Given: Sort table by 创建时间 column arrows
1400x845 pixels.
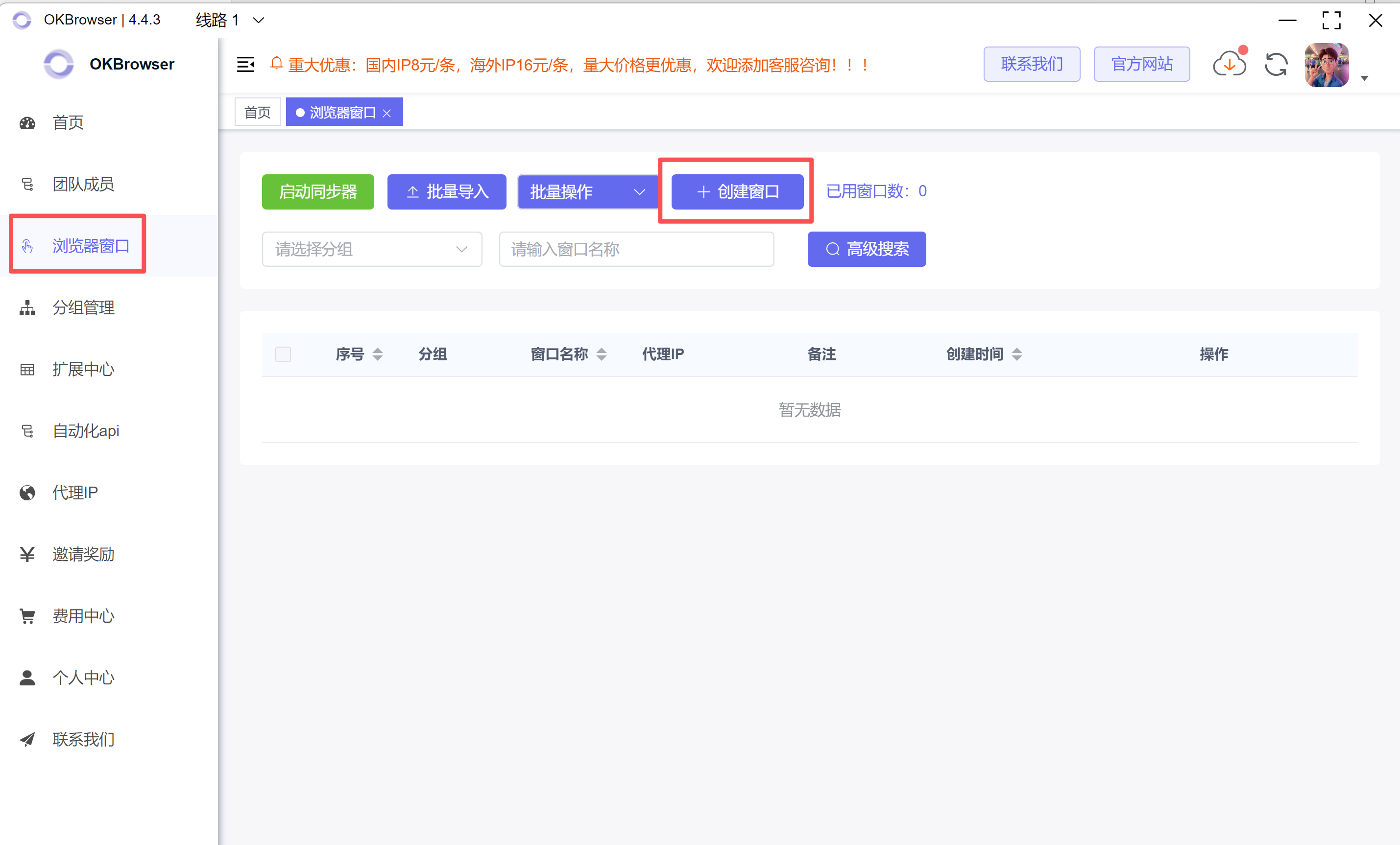Looking at the screenshot, I should (1017, 354).
